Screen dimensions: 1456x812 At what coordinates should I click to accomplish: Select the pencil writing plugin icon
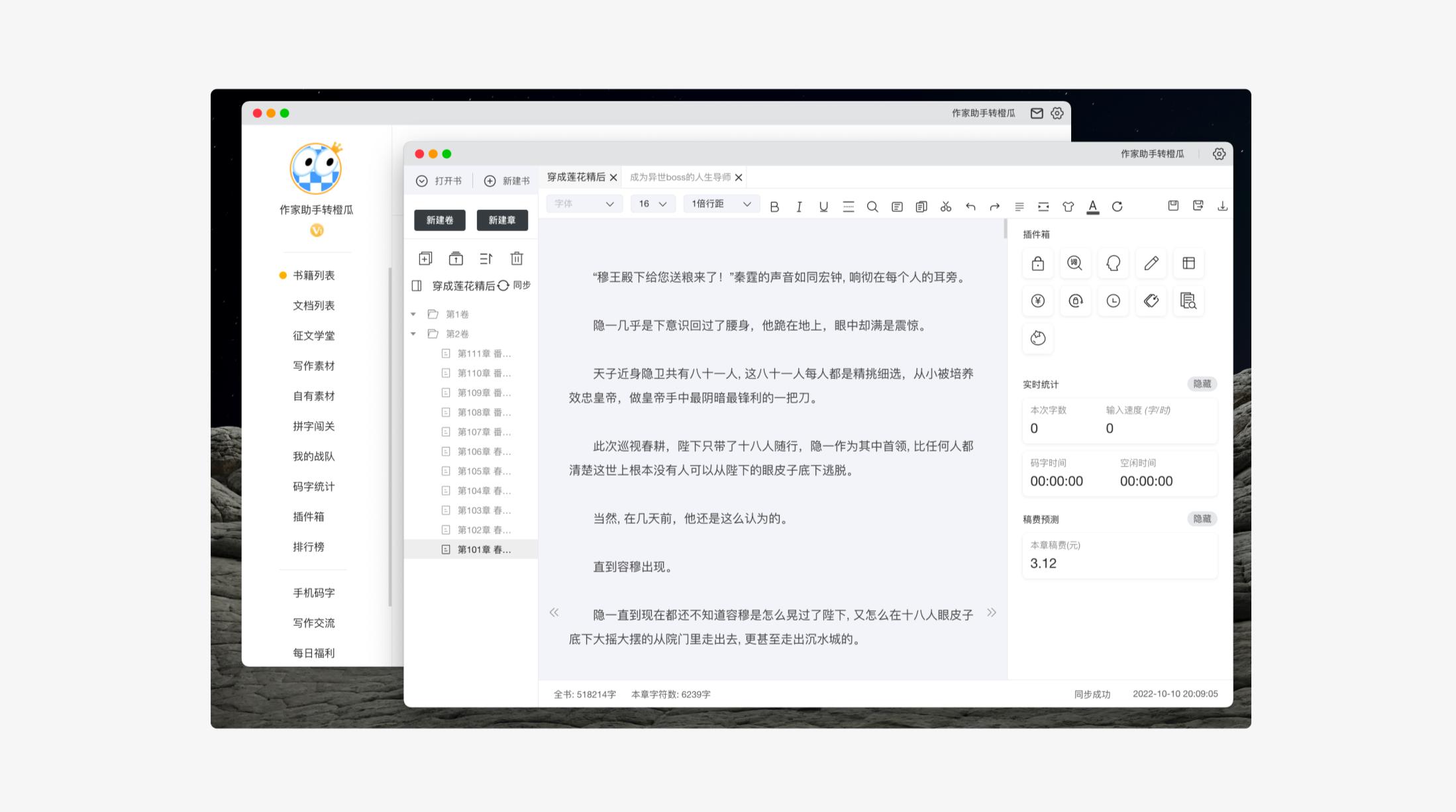click(x=1151, y=263)
